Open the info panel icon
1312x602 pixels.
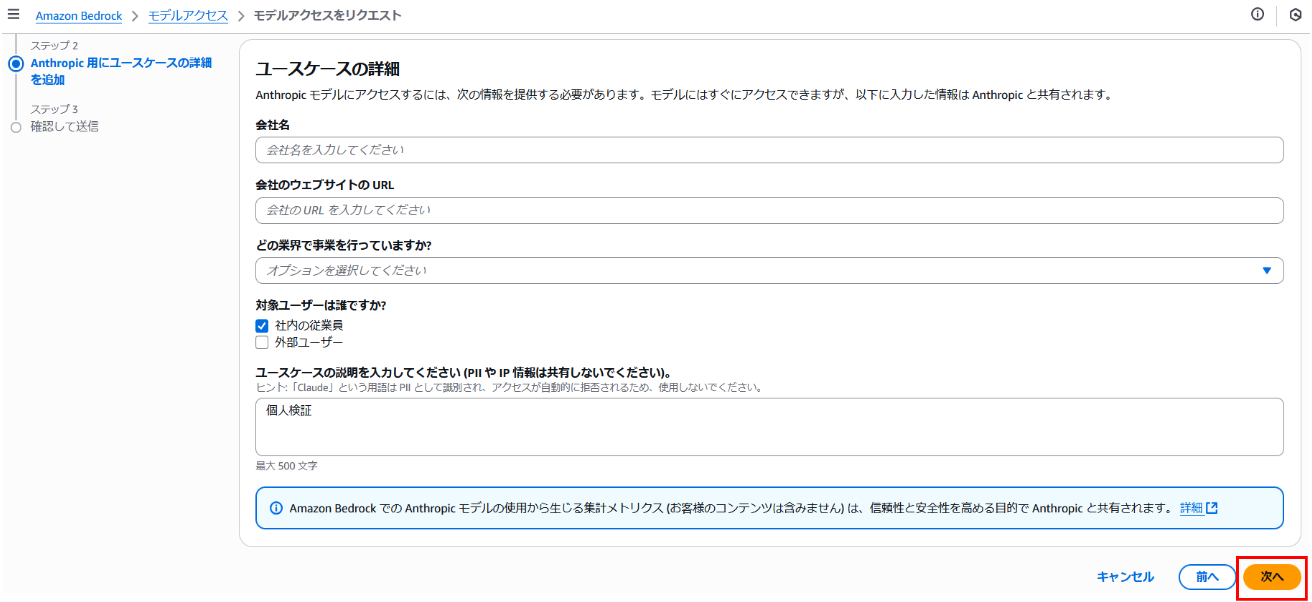point(1258,14)
